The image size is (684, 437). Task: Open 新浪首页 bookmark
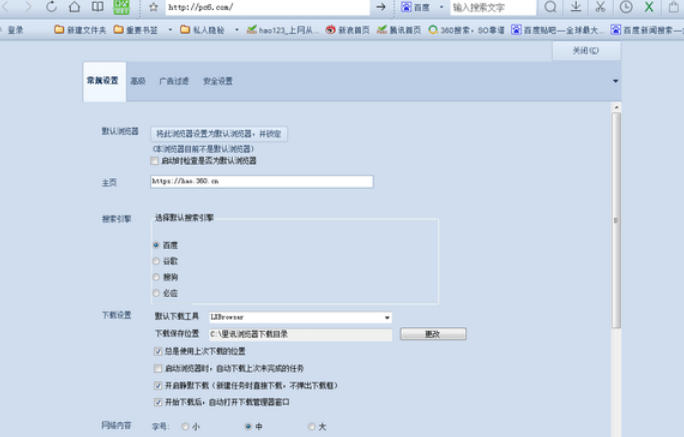348,30
